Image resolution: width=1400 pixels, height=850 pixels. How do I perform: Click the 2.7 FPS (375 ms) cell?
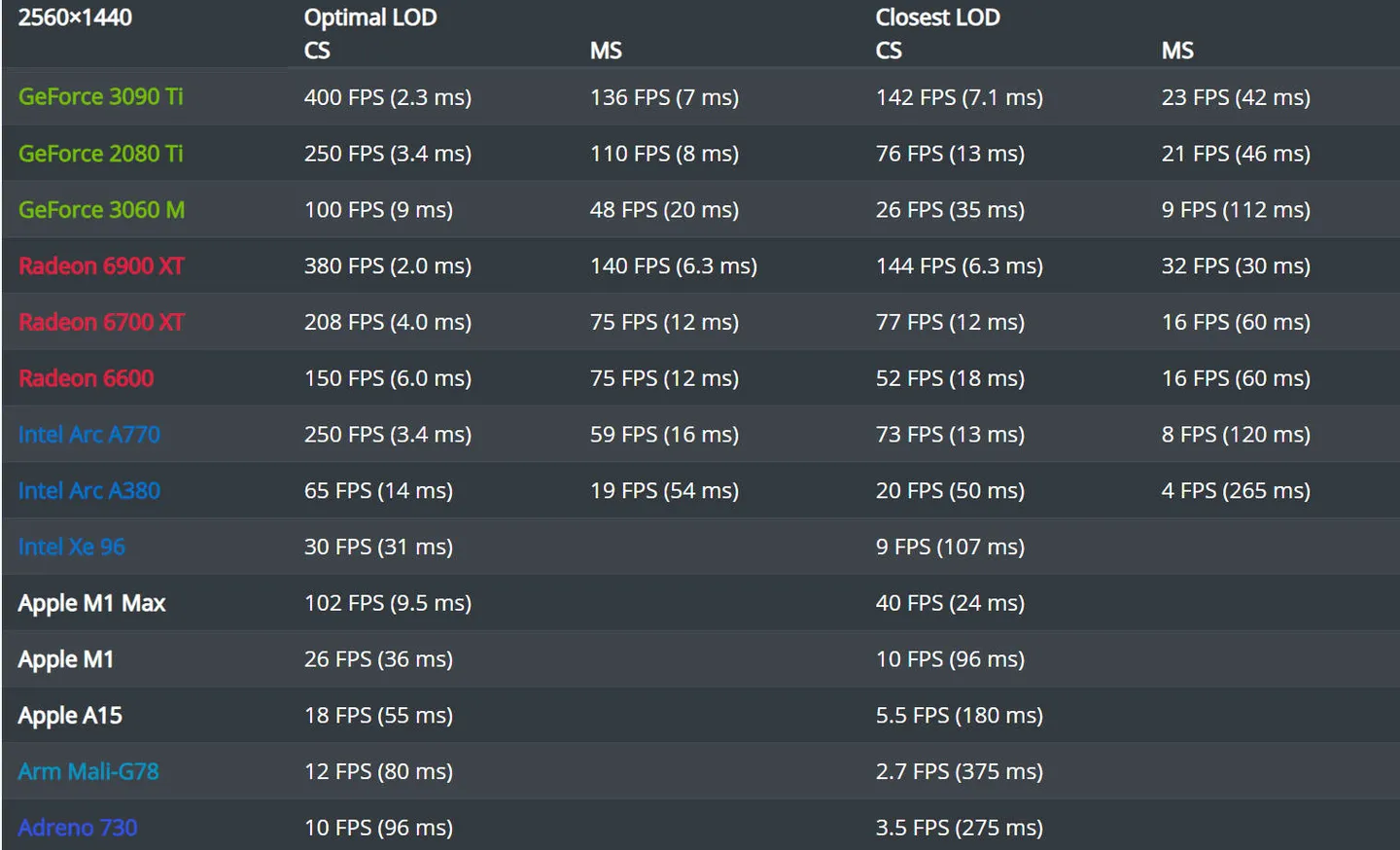[959, 772]
